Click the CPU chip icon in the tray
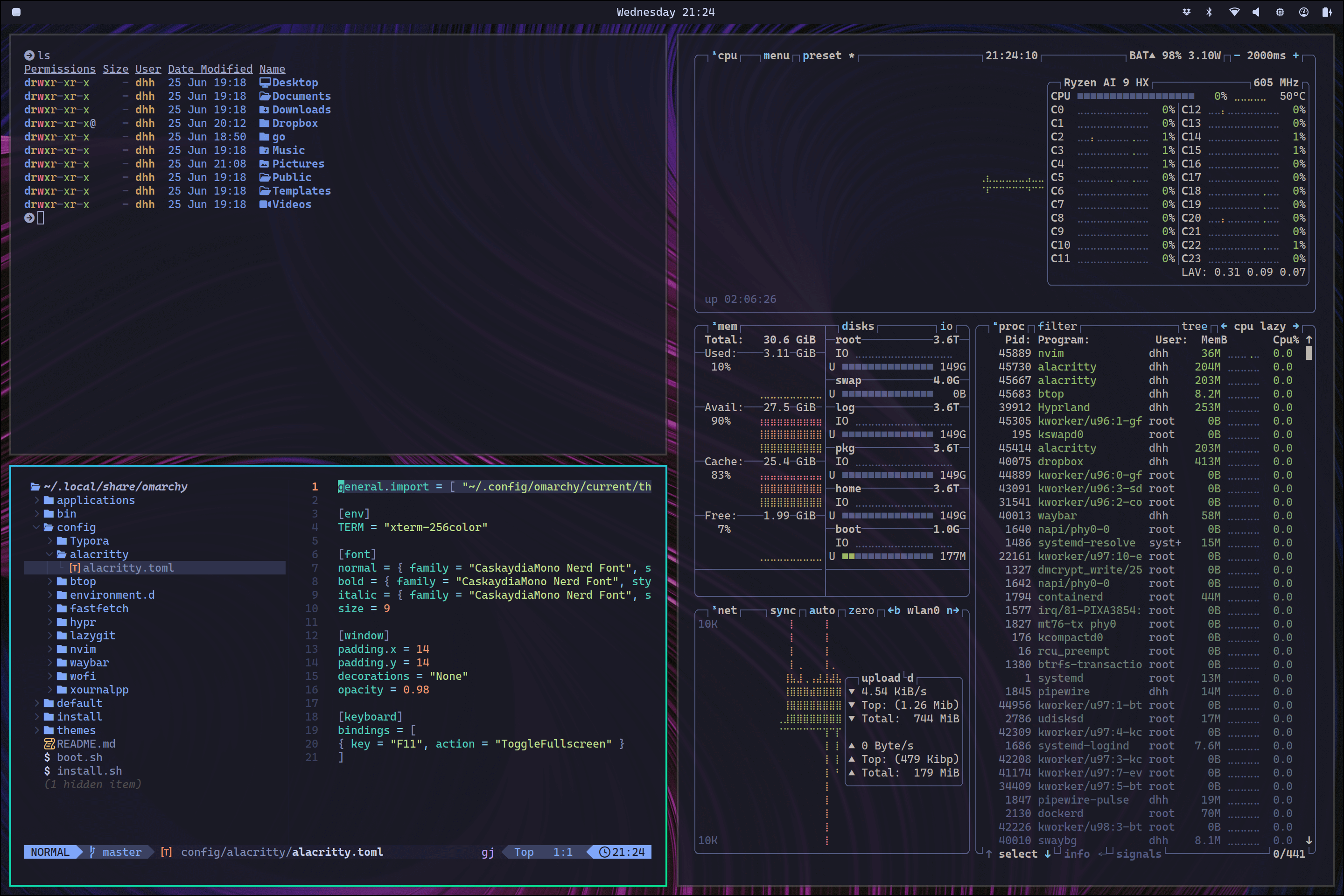Image resolution: width=1344 pixels, height=896 pixels. coord(1280,12)
